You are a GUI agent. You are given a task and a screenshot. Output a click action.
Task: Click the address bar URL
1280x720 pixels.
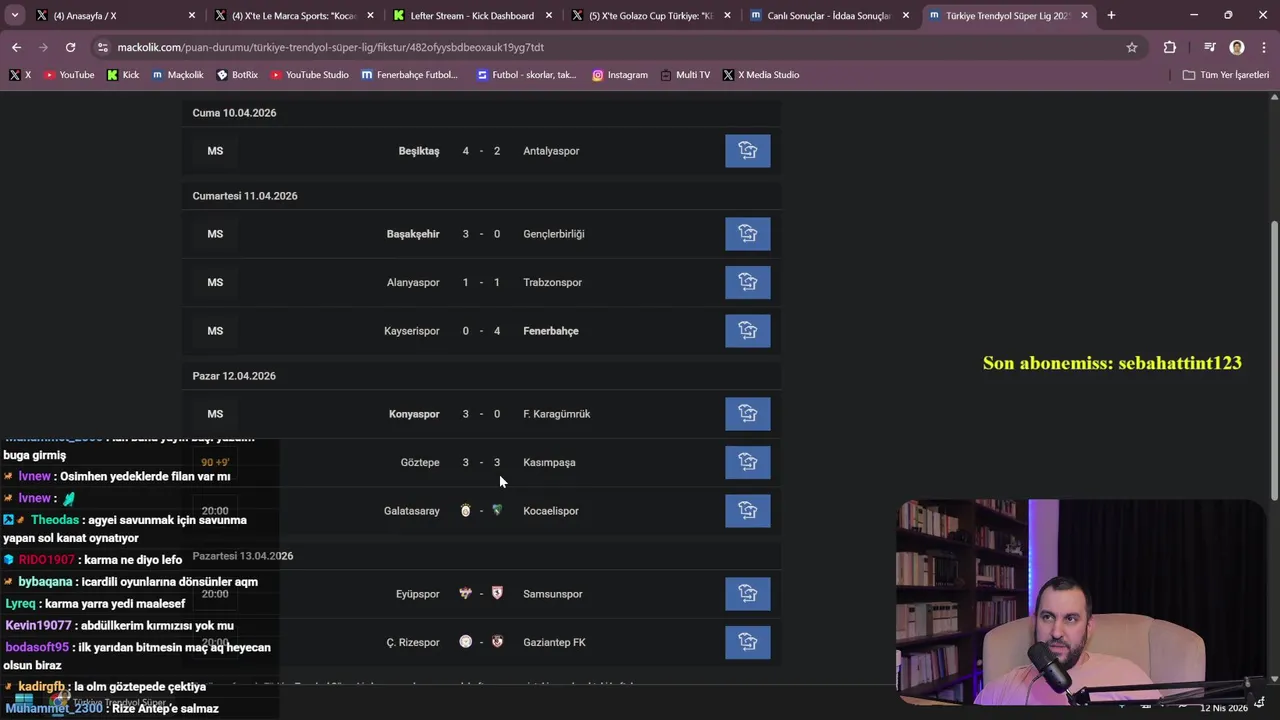click(x=330, y=47)
